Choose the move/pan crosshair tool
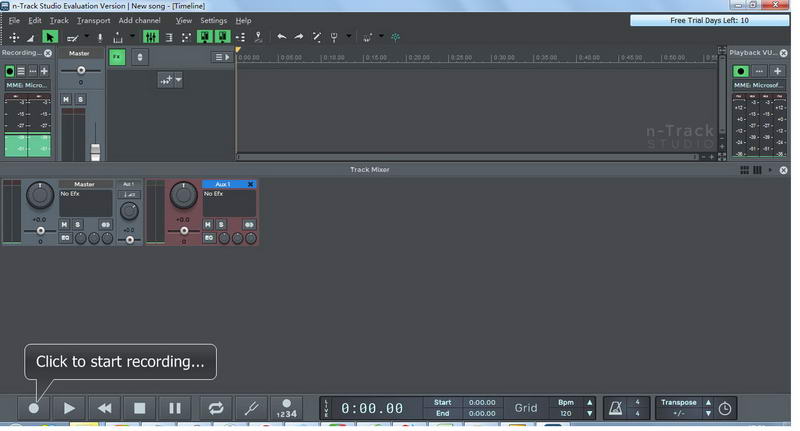Viewport: 800px width, 431px height. (x=14, y=37)
